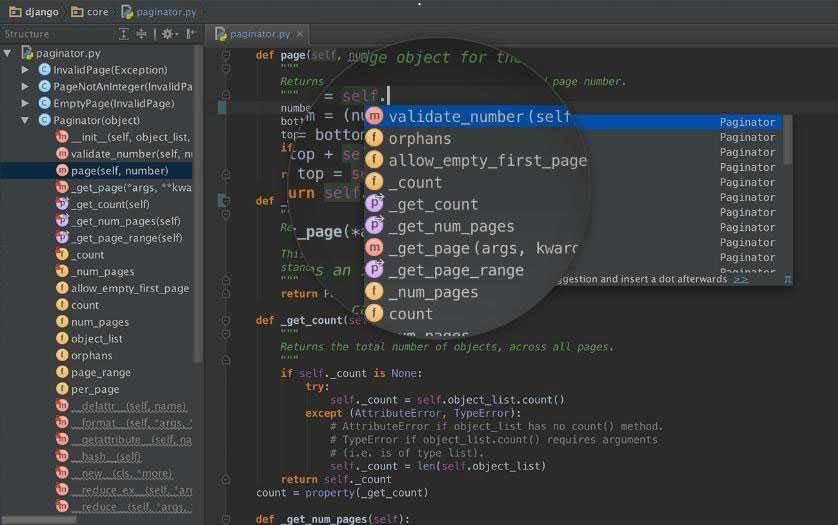Click the _get_num_pages property icon in structure
The height and width of the screenshot is (525, 838).
tap(62, 221)
